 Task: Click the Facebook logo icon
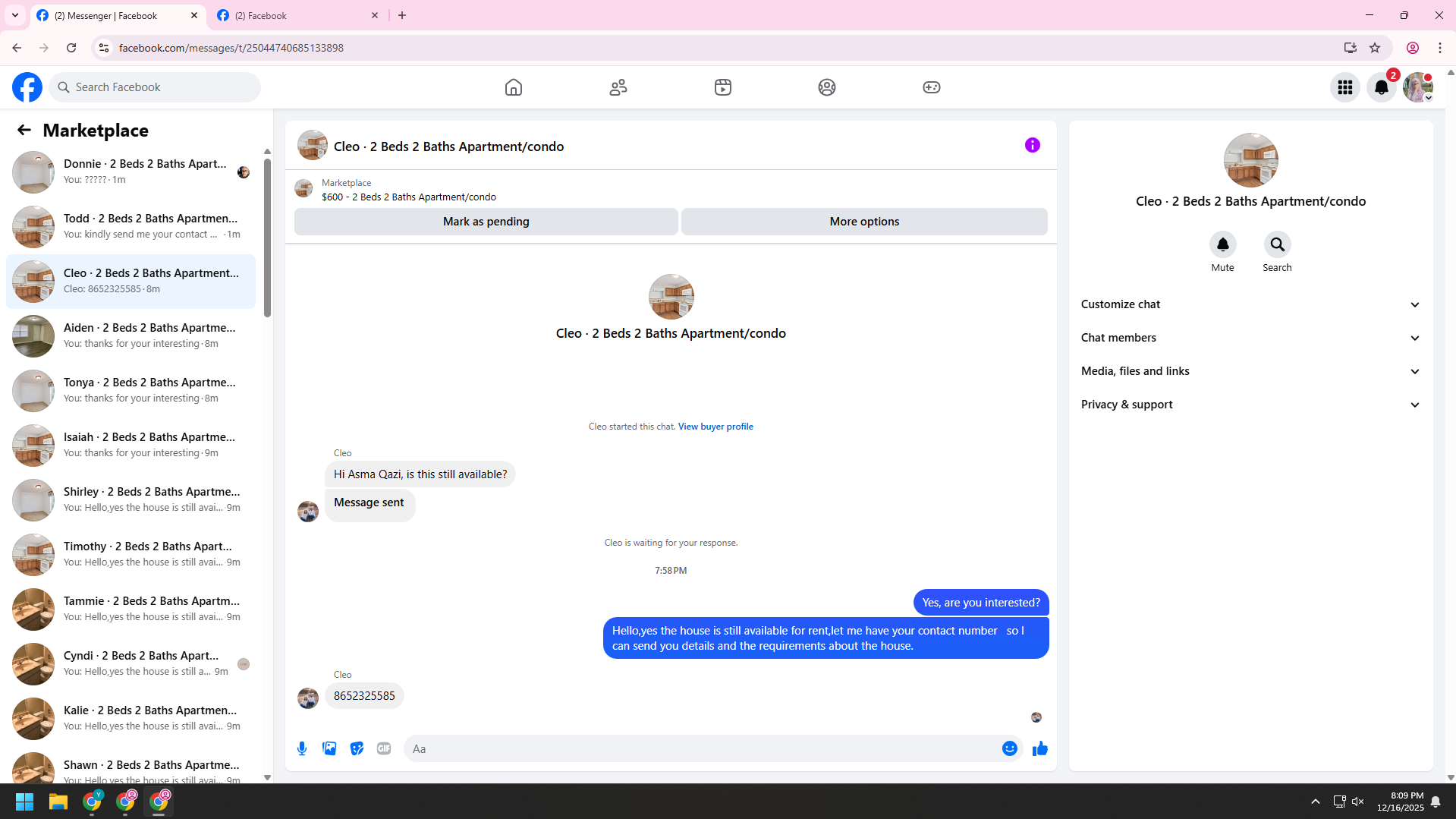pyautogui.click(x=27, y=87)
